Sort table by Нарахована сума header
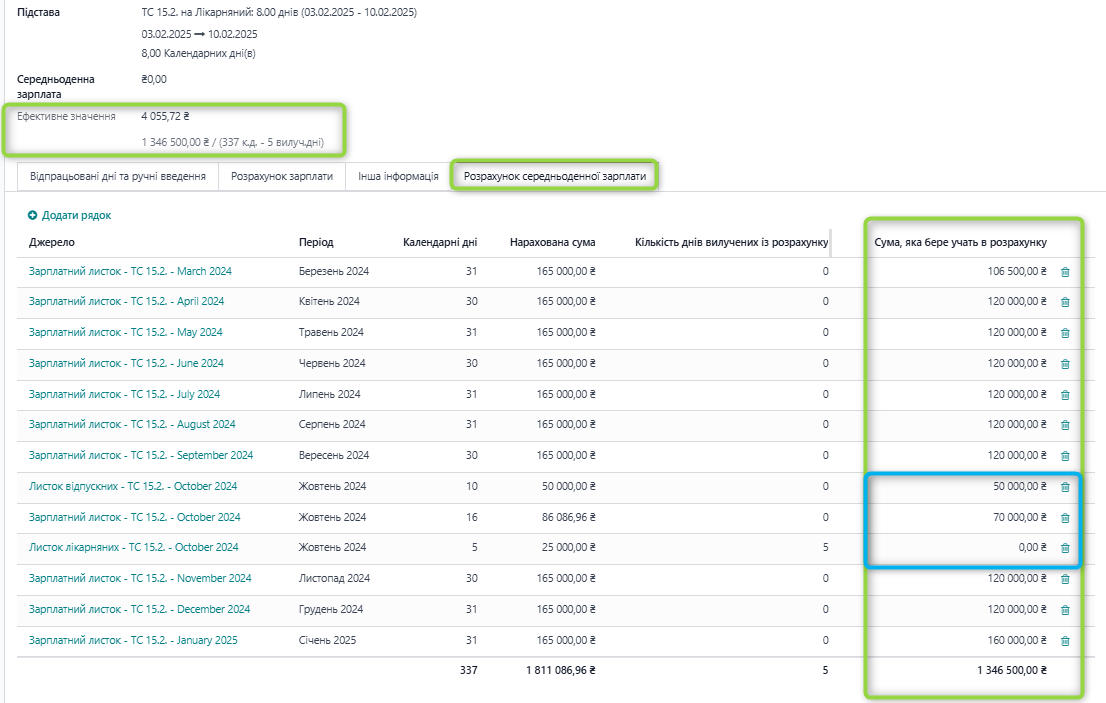The height and width of the screenshot is (703, 1106). point(552,243)
